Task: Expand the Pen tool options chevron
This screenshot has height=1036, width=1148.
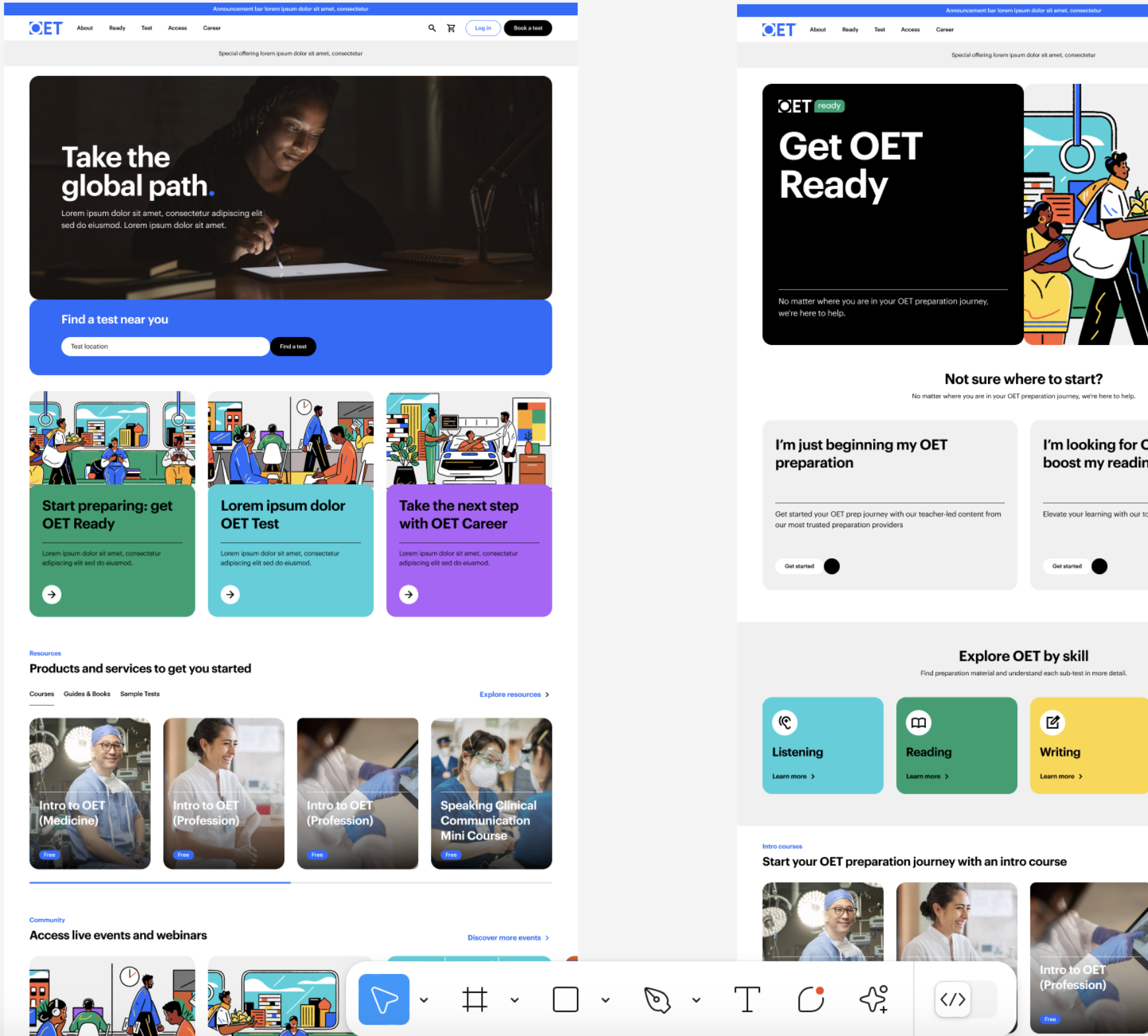Action: 696,1000
